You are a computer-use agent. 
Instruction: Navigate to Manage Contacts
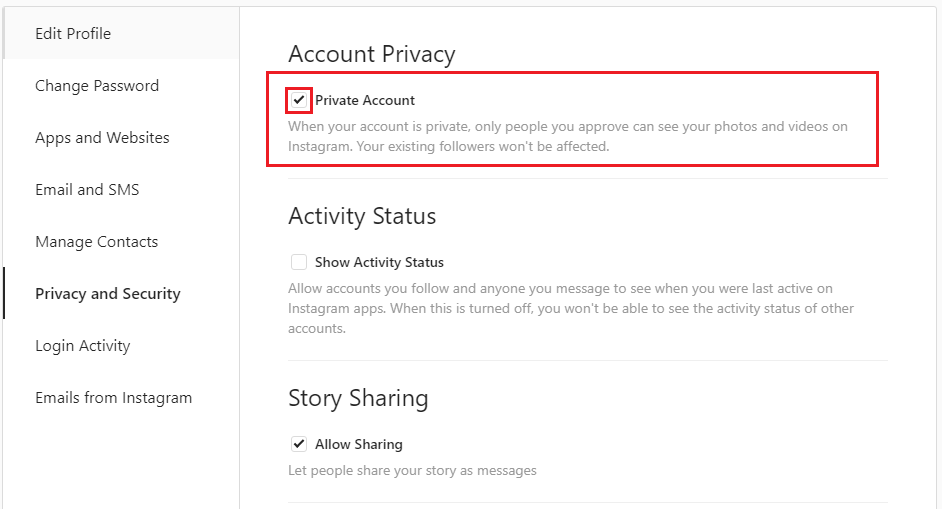(x=96, y=242)
